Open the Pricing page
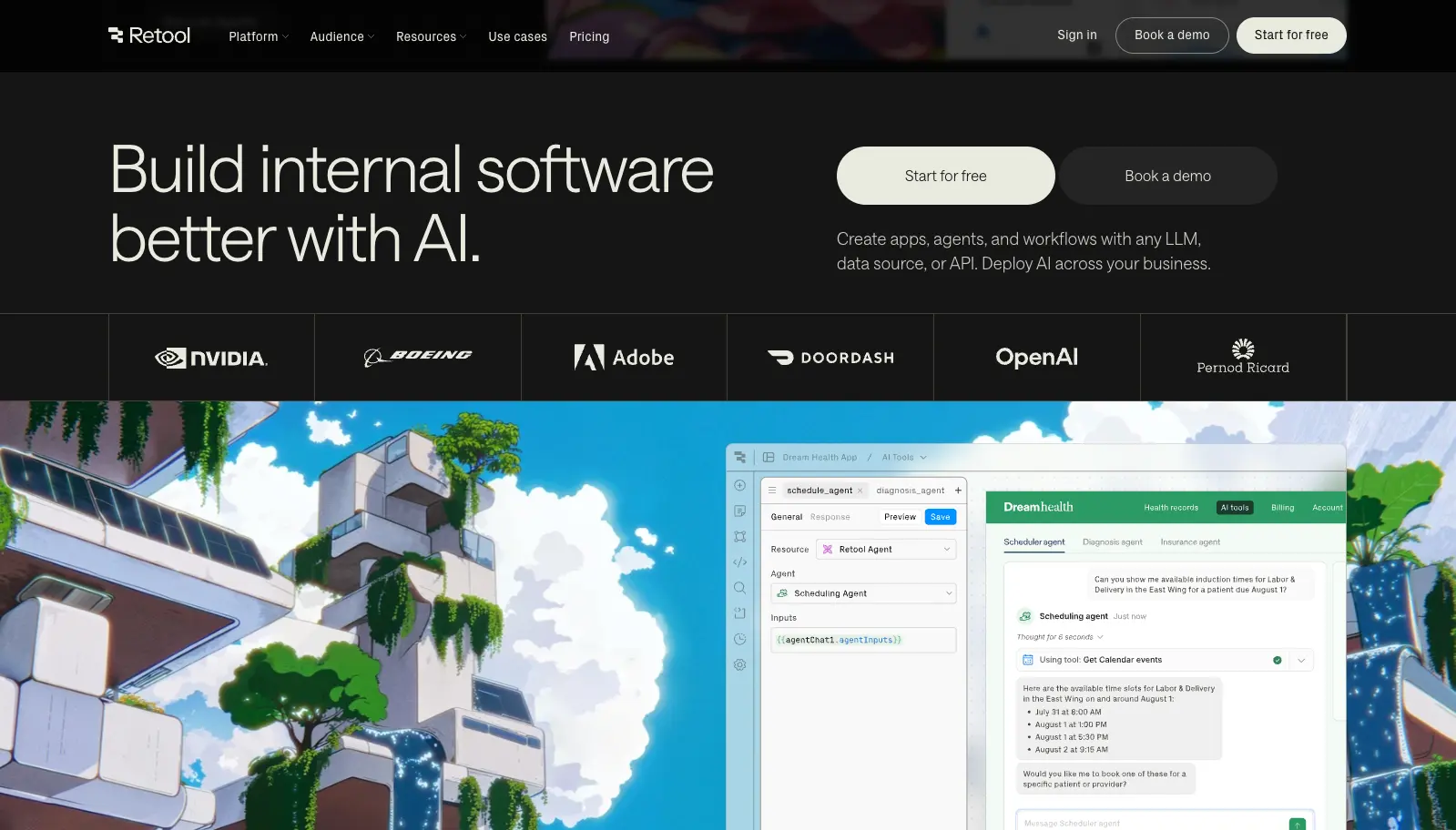 (589, 36)
